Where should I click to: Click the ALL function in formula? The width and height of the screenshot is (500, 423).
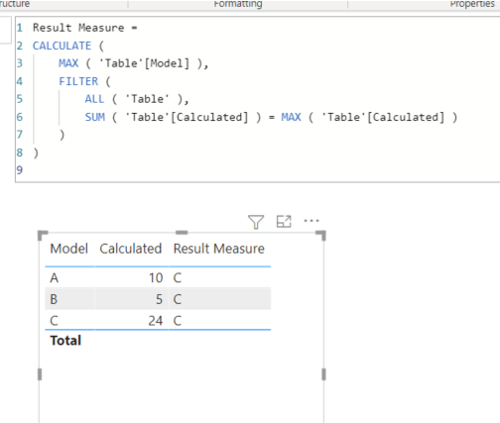[x=94, y=99]
